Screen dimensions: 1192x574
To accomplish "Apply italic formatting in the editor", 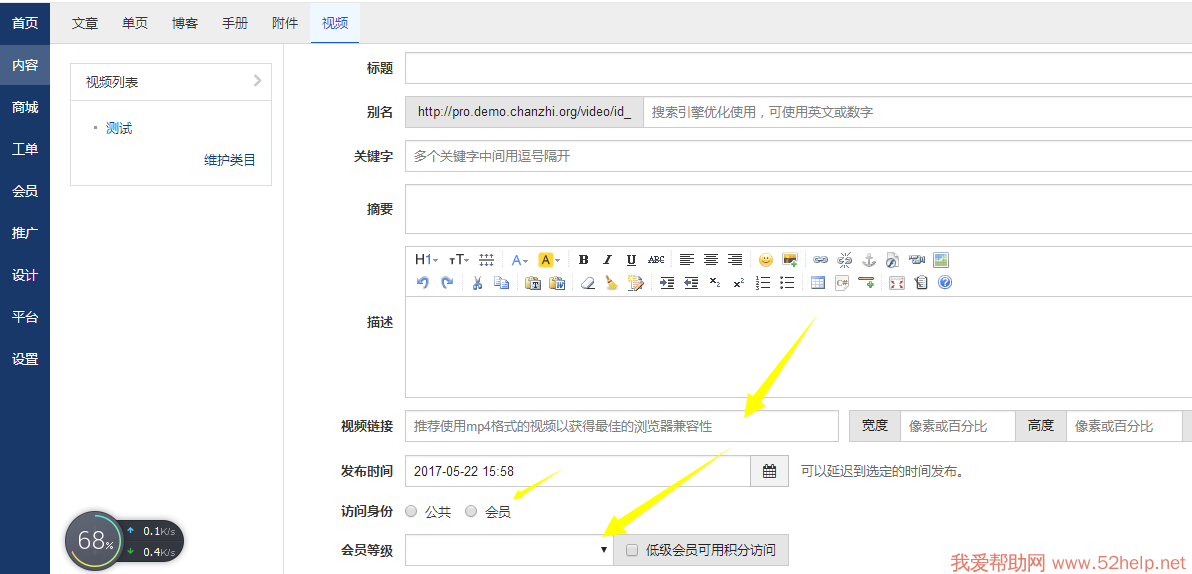I will coord(607,260).
